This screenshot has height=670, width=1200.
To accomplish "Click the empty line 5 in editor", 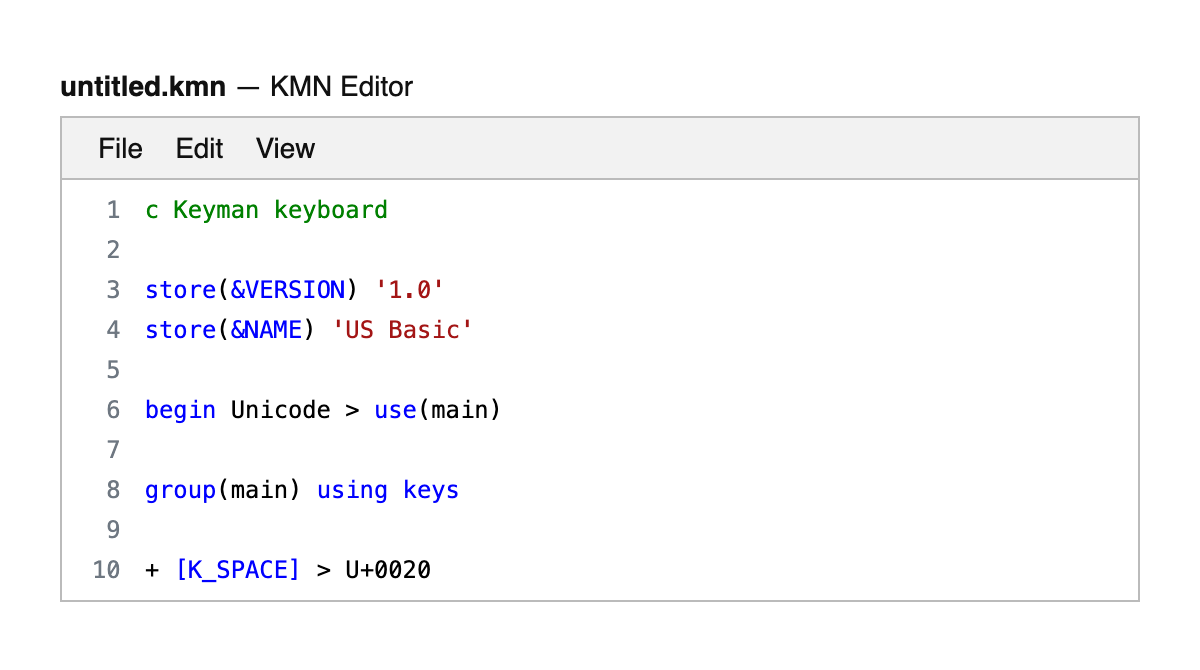I will click(x=400, y=370).
